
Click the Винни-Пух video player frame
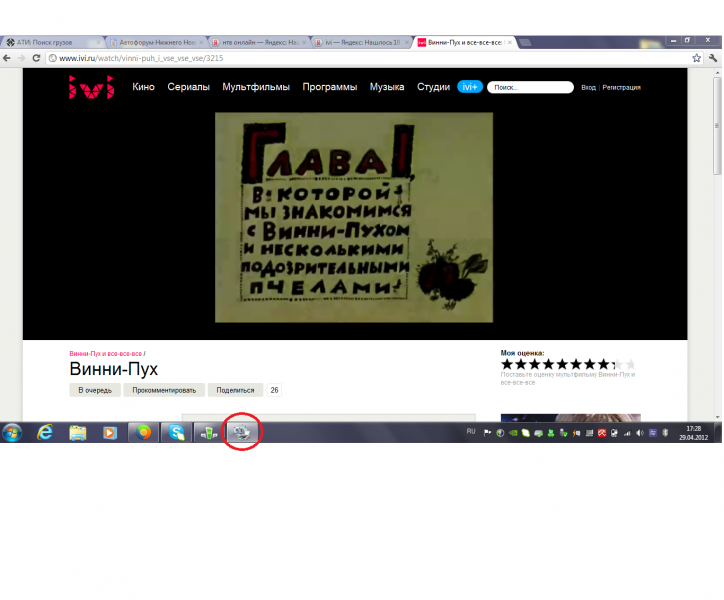point(354,217)
